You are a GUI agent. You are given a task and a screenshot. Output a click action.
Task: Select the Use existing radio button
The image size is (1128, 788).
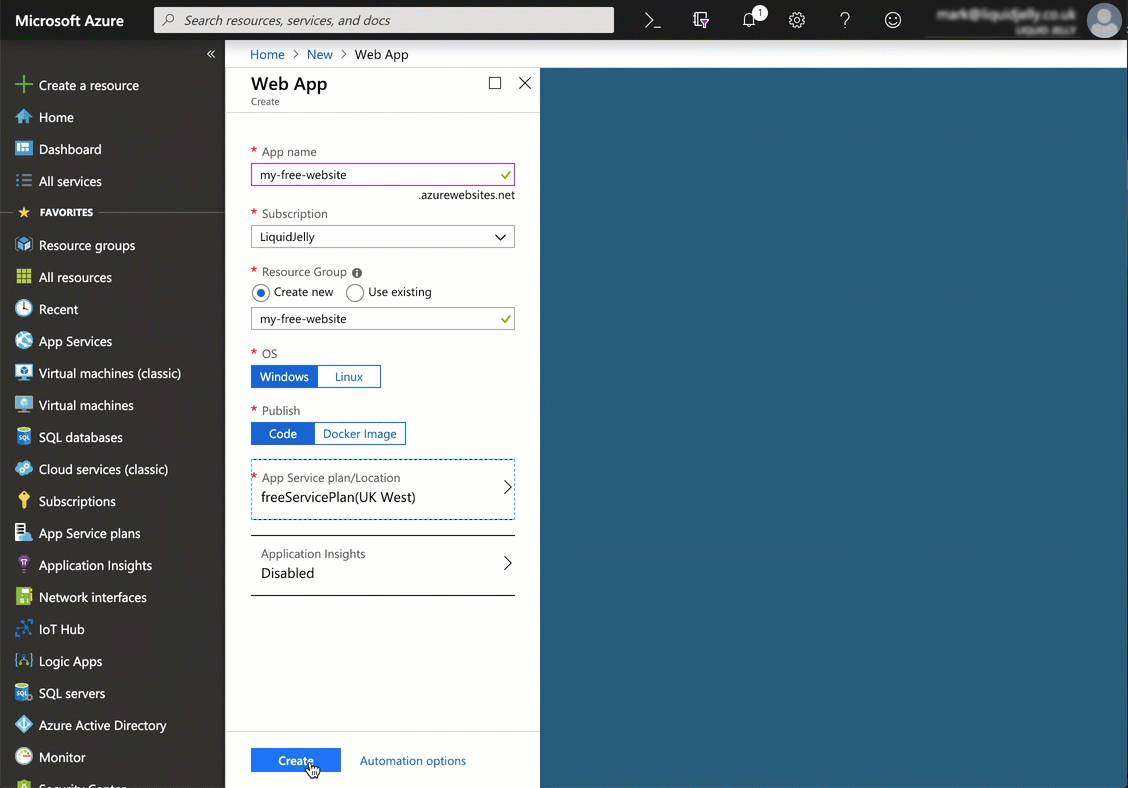pyautogui.click(x=355, y=293)
